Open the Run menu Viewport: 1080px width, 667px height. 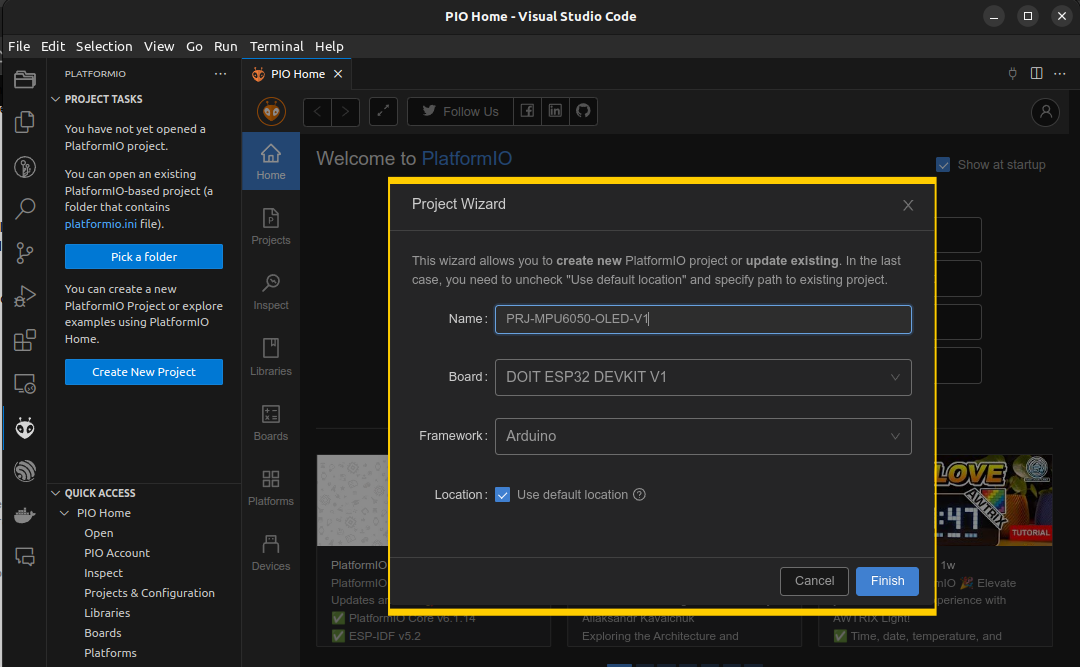click(x=225, y=46)
